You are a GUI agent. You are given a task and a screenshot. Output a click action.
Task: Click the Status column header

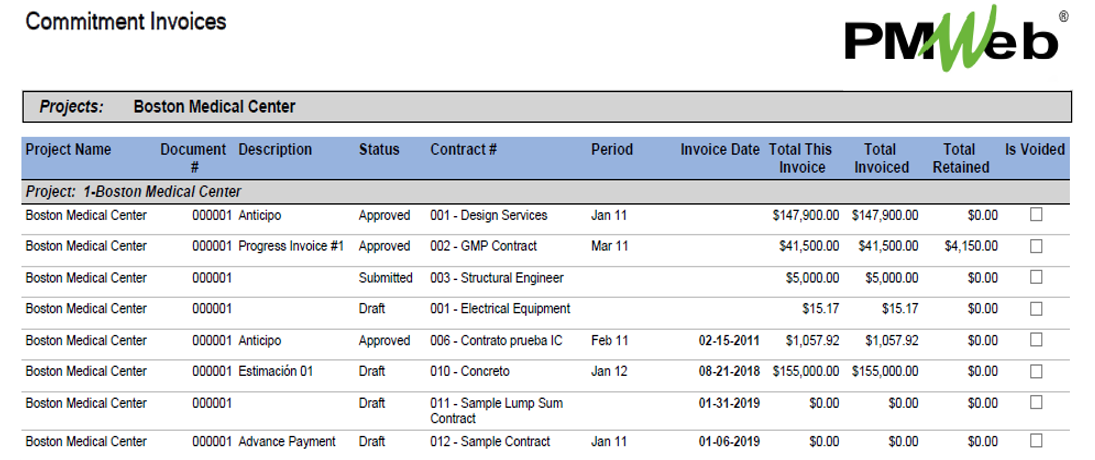point(379,149)
